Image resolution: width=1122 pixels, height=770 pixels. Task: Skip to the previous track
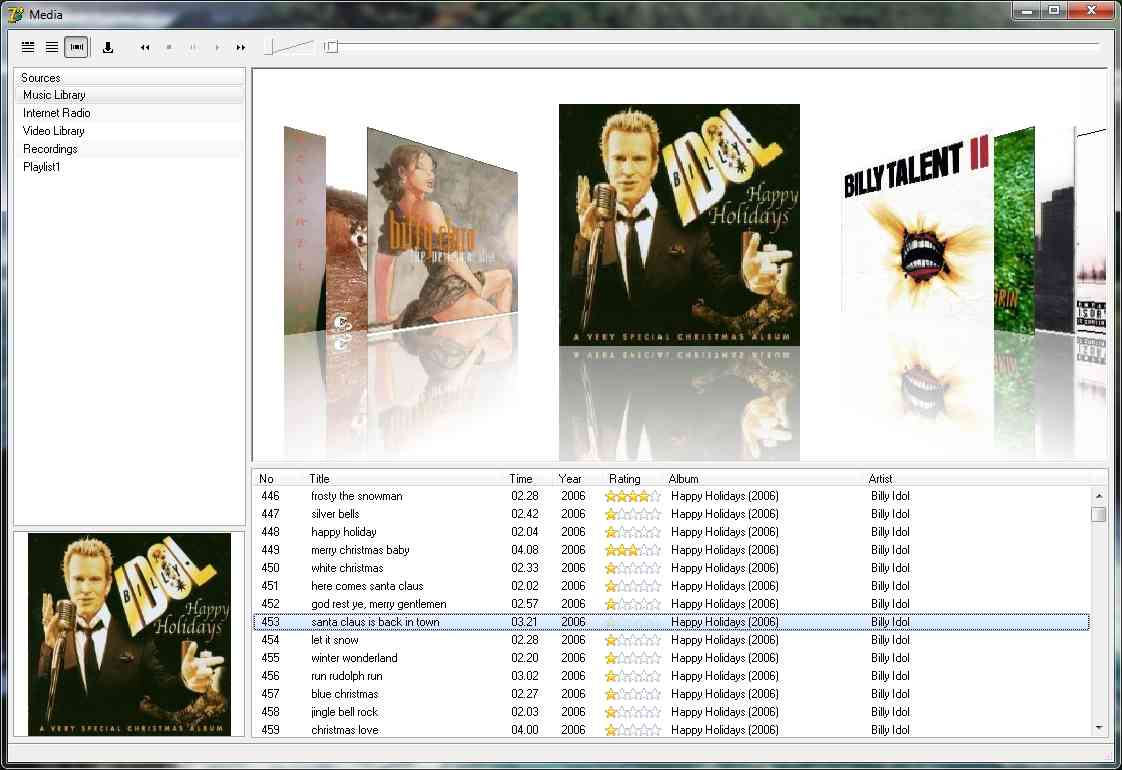145,47
